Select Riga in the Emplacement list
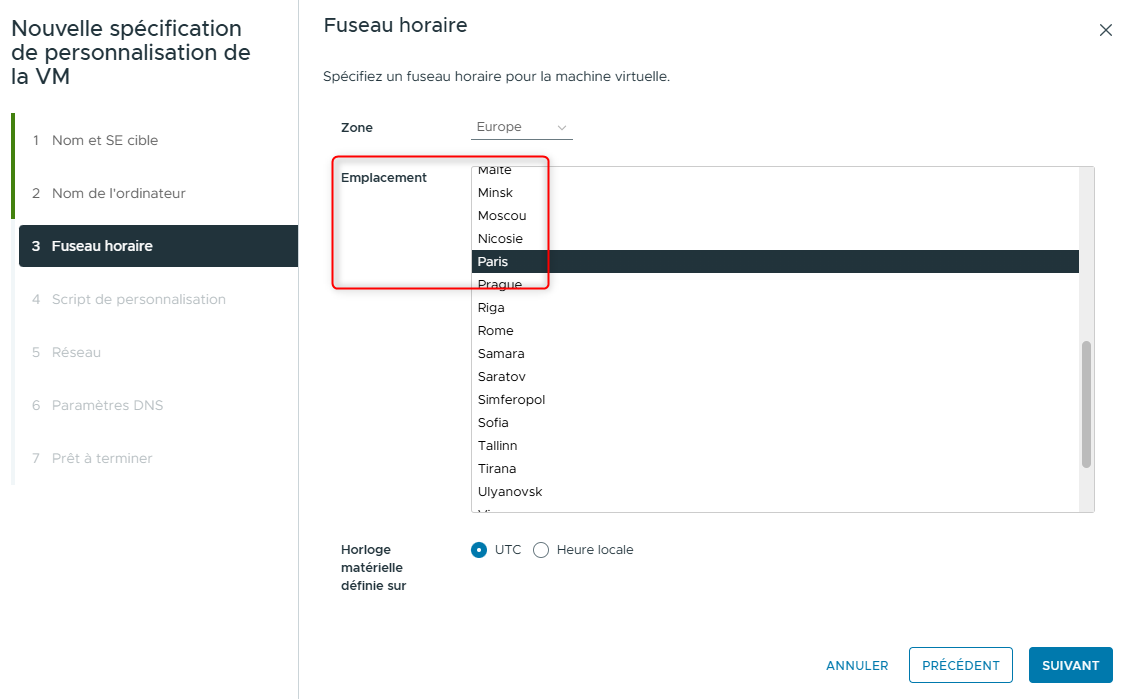 (x=492, y=308)
